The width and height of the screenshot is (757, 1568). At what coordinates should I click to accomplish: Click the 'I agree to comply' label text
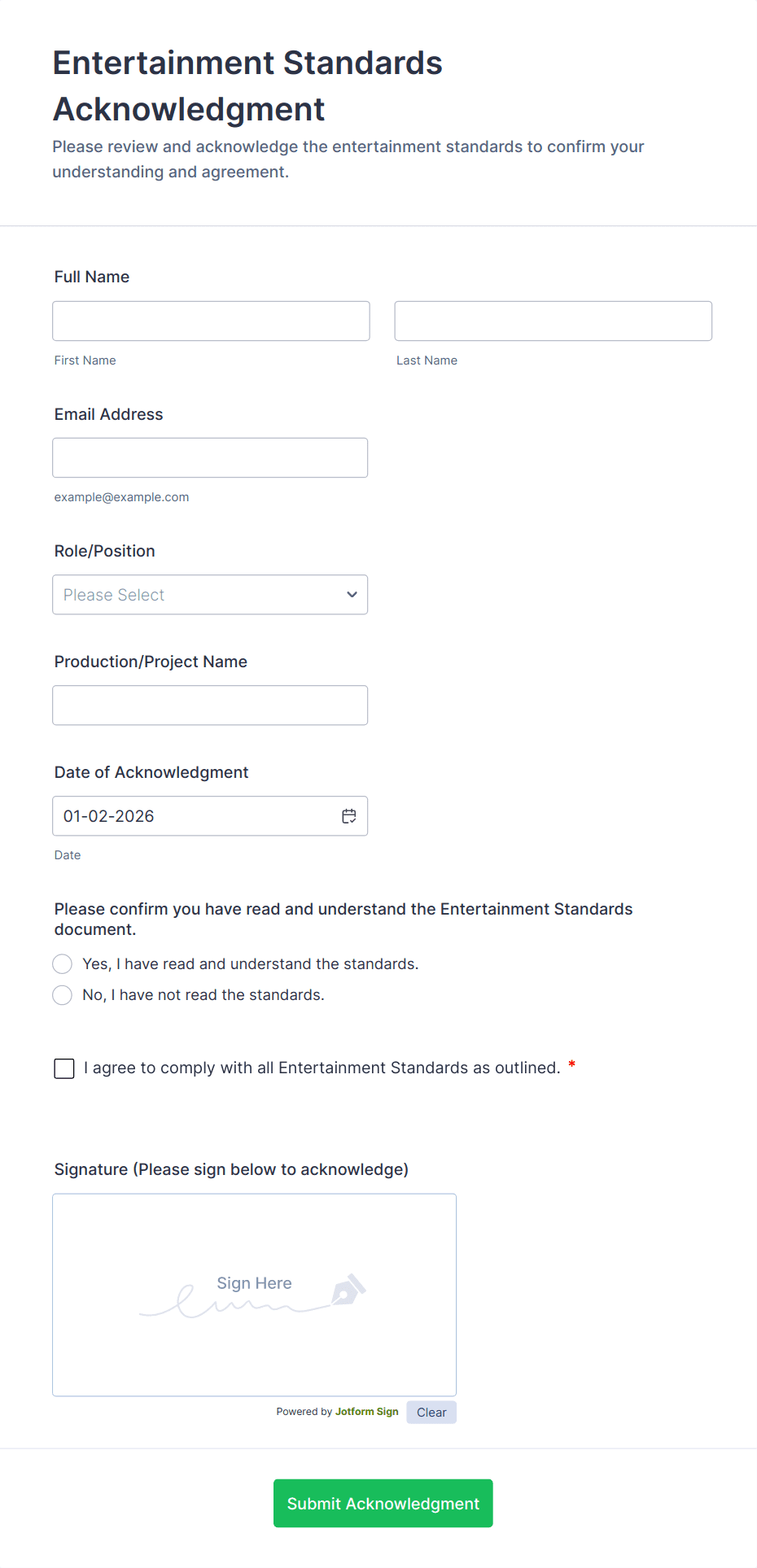[x=322, y=1068]
